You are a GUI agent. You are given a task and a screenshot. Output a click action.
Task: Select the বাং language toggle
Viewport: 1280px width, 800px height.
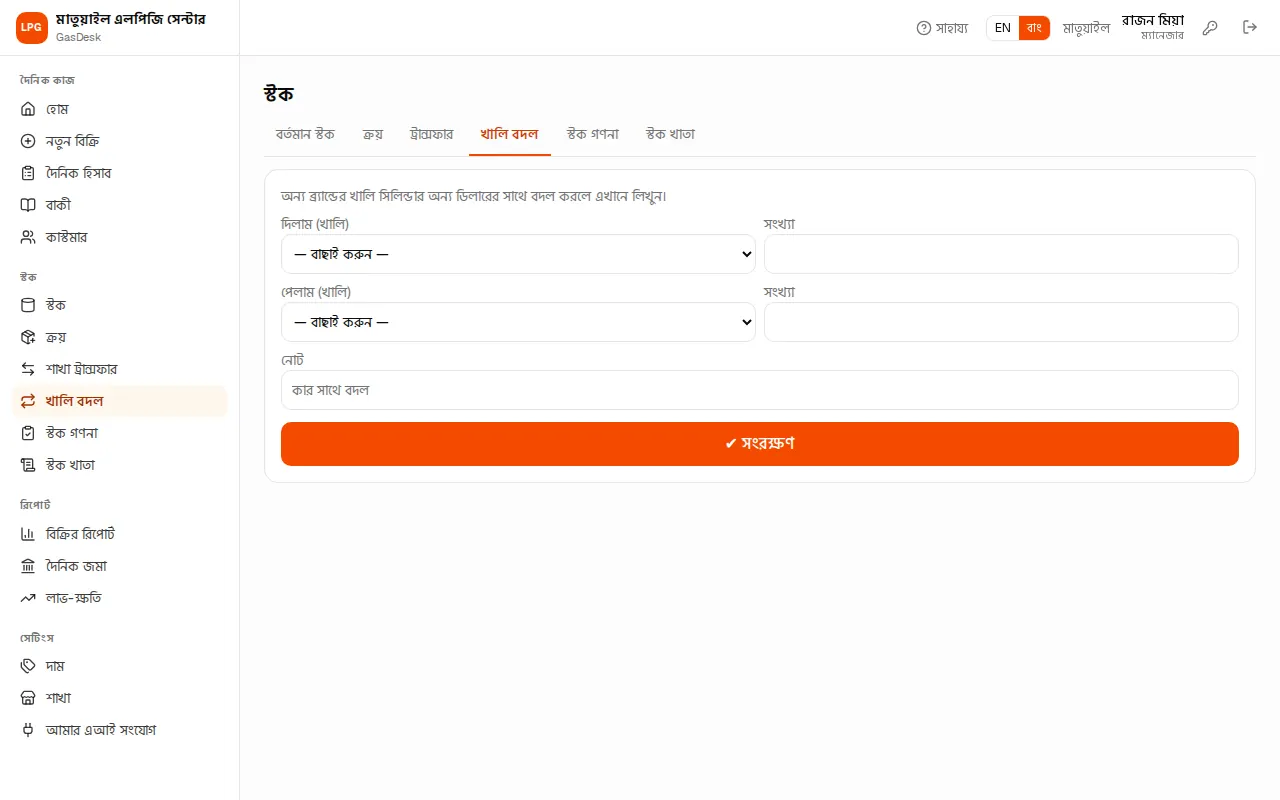click(1034, 28)
